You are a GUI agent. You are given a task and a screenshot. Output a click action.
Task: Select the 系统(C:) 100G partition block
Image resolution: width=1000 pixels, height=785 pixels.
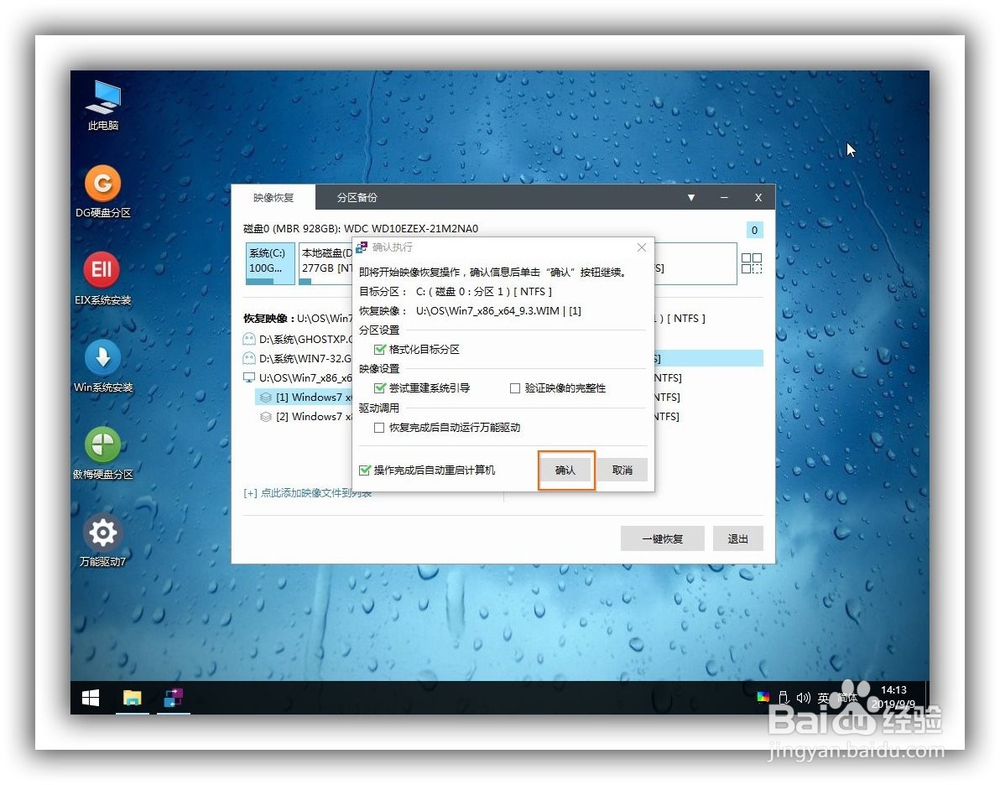pyautogui.click(x=270, y=263)
